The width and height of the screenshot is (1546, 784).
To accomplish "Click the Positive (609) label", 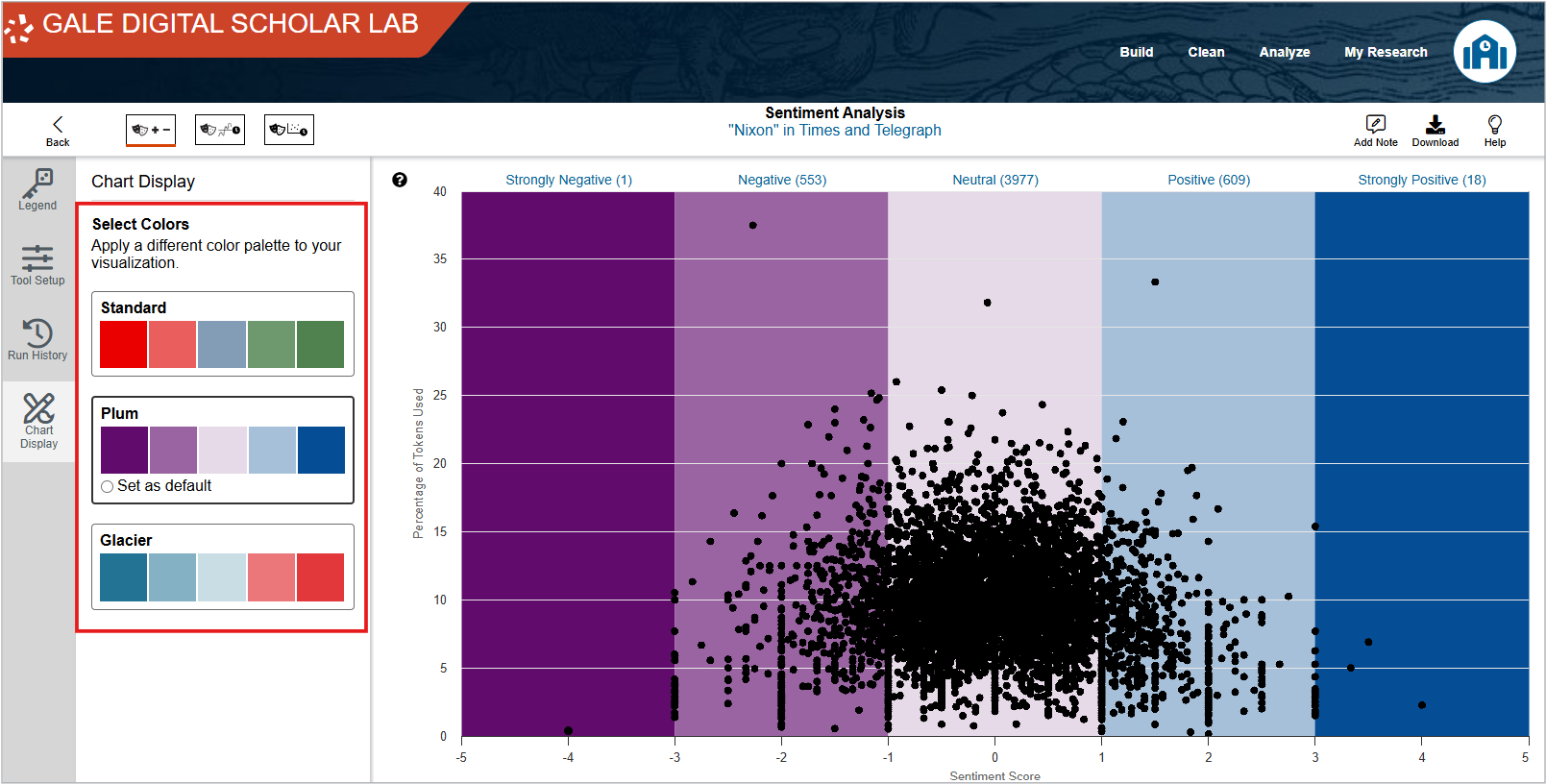I will point(1209,180).
